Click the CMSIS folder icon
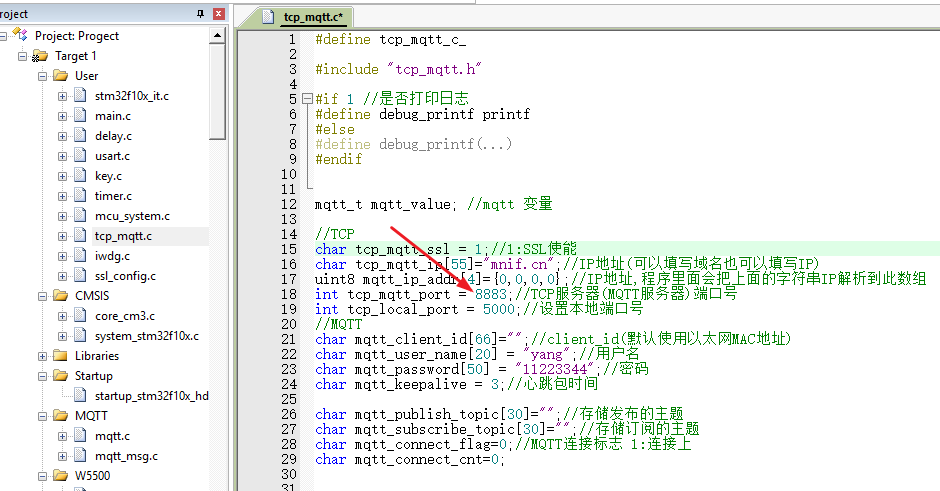940x491 pixels. (60, 296)
